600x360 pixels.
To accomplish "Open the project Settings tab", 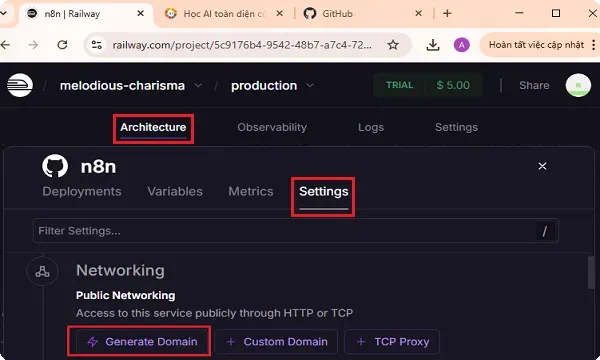I will [x=456, y=127].
